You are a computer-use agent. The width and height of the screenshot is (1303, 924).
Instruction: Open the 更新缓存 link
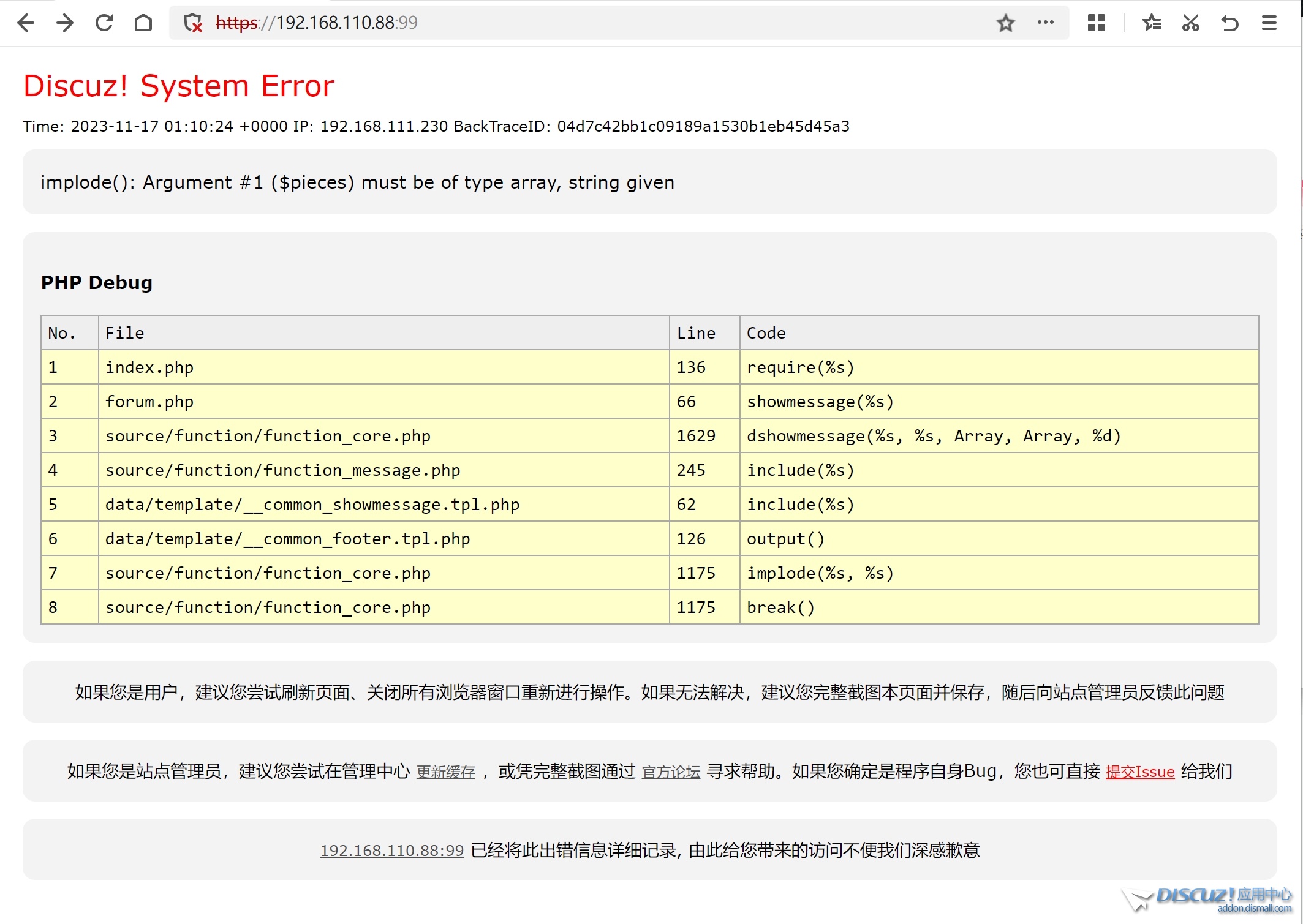click(446, 772)
